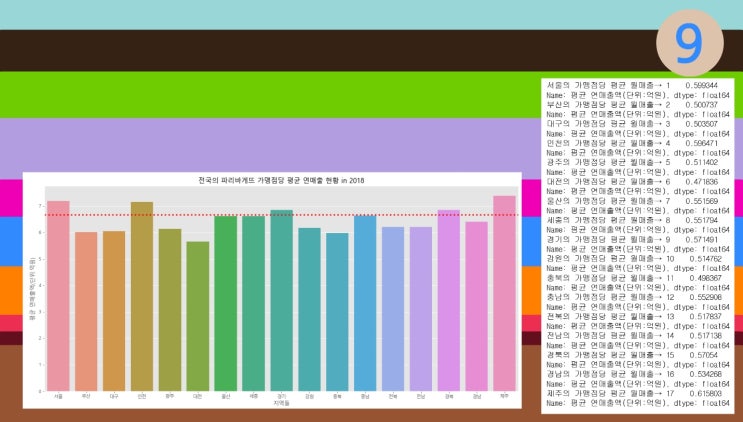Screen dimensions: 743x422
Task: Select the 경기 bar in the chart
Action: point(281,301)
